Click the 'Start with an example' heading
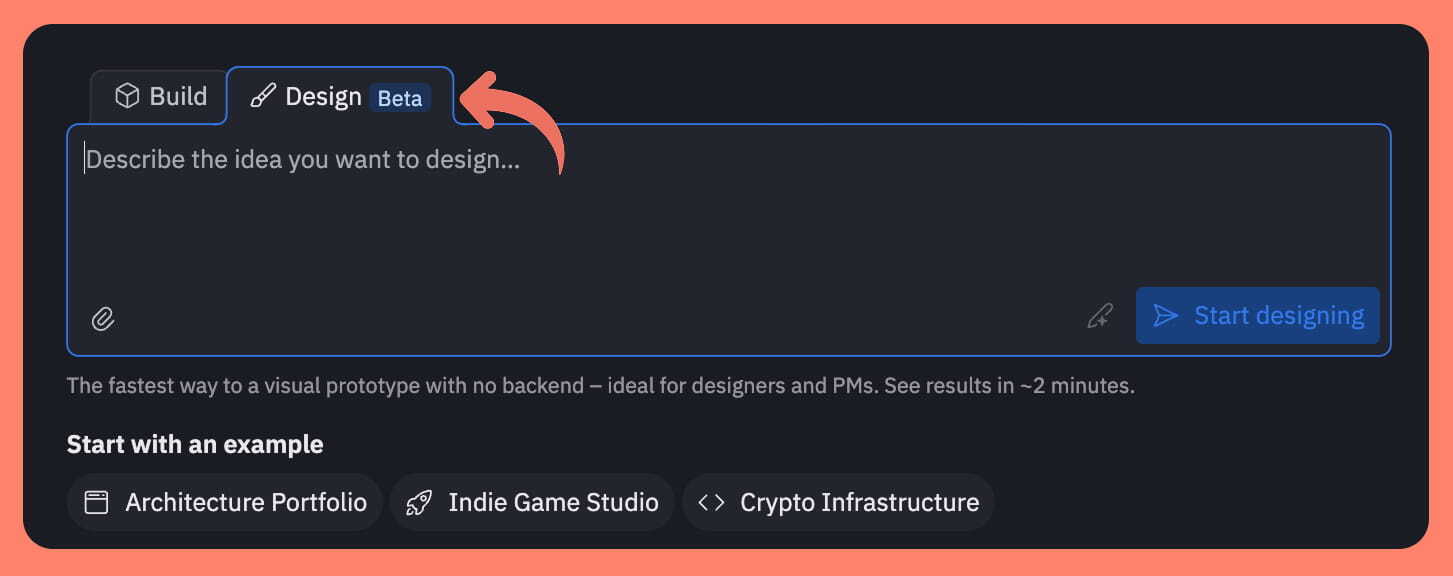 [x=195, y=444]
